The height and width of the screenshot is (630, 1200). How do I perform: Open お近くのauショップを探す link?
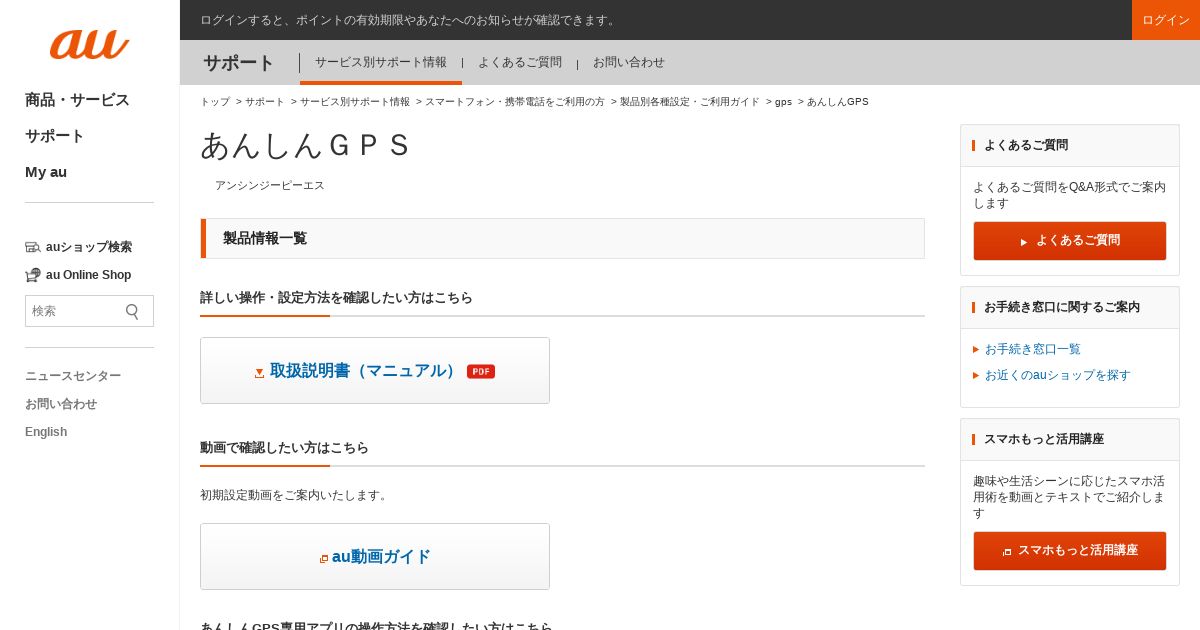[1058, 375]
